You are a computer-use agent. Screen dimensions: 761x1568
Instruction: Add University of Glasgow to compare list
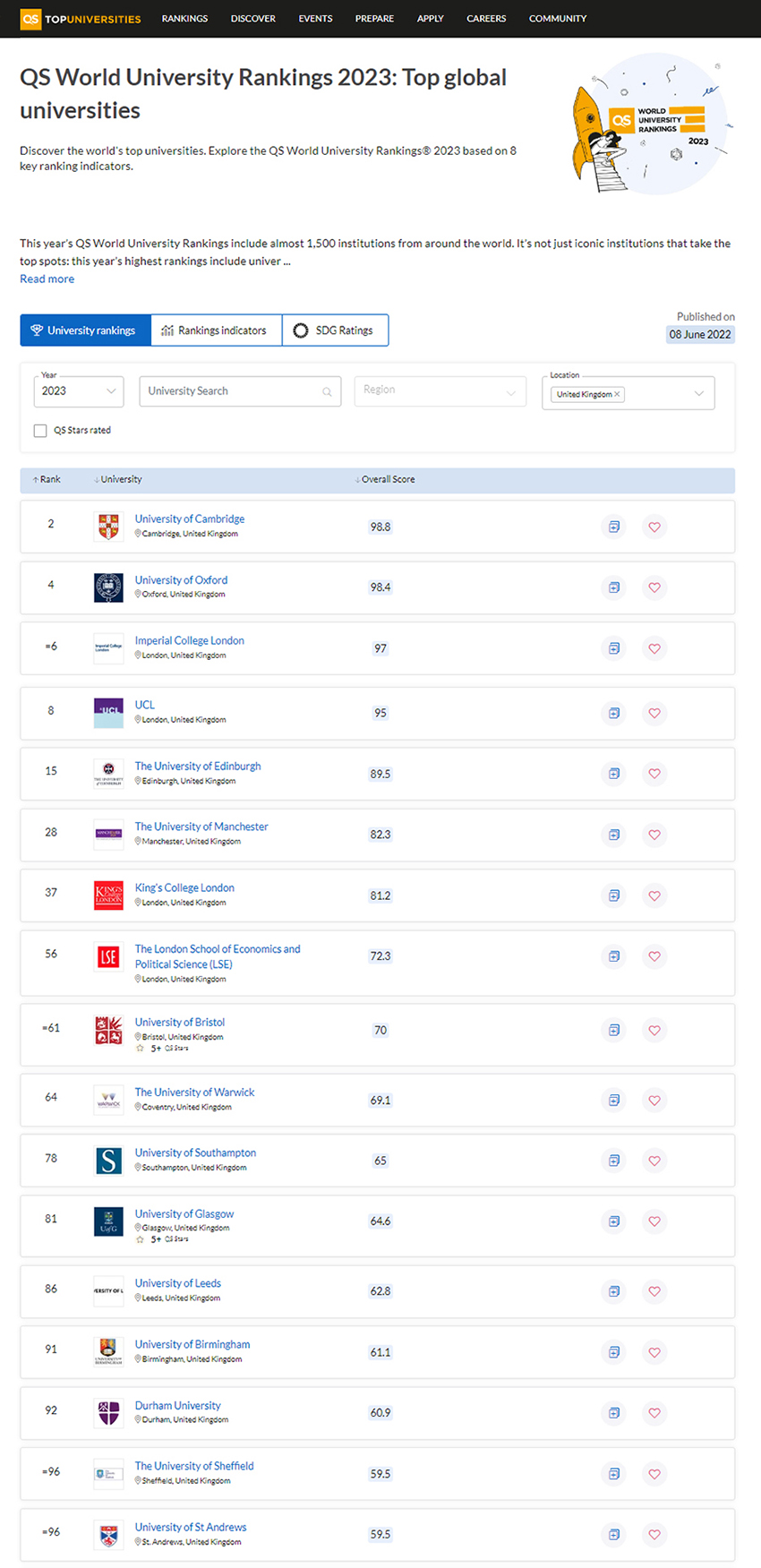click(x=614, y=1221)
